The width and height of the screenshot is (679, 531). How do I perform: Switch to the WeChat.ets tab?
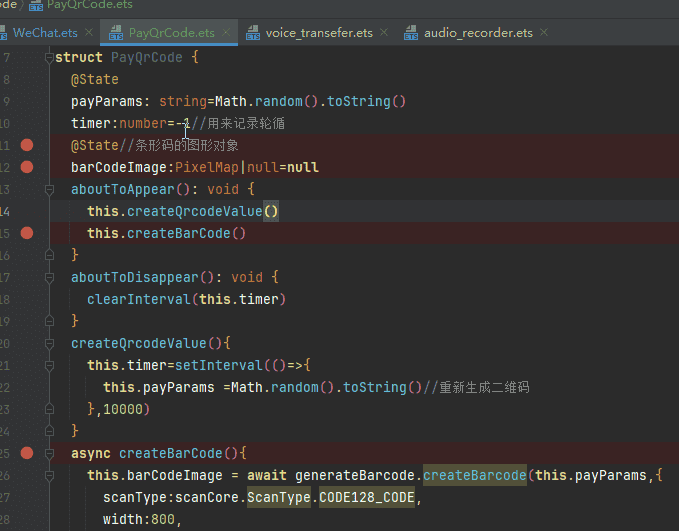45,33
